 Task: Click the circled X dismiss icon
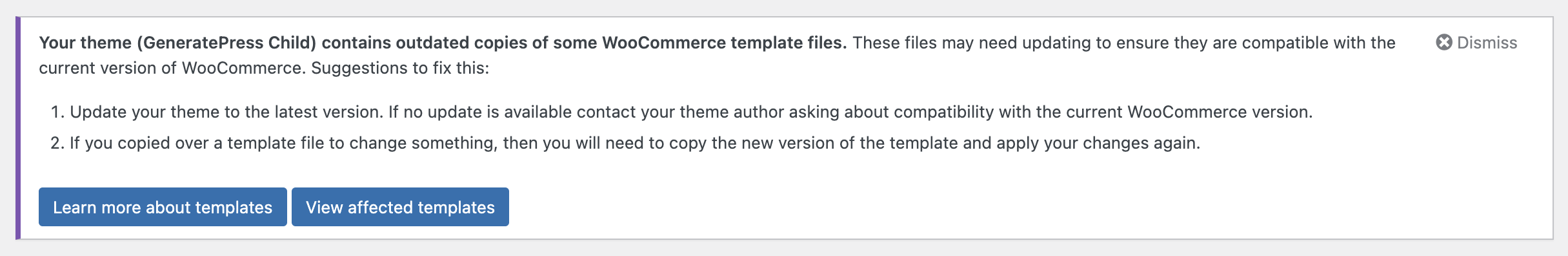tap(1444, 43)
